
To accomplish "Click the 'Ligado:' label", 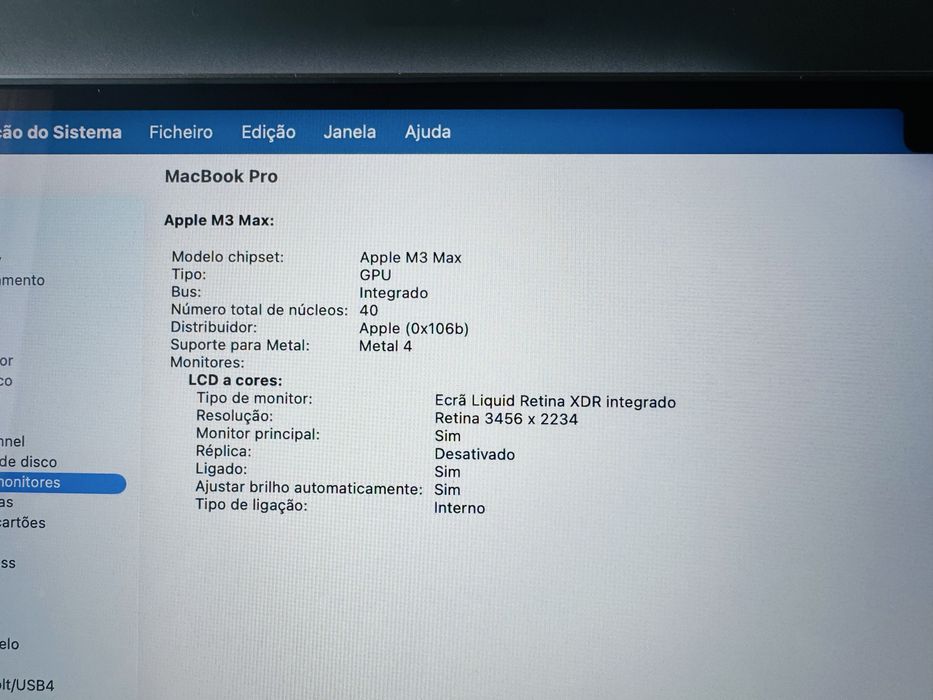I will click(x=221, y=469).
